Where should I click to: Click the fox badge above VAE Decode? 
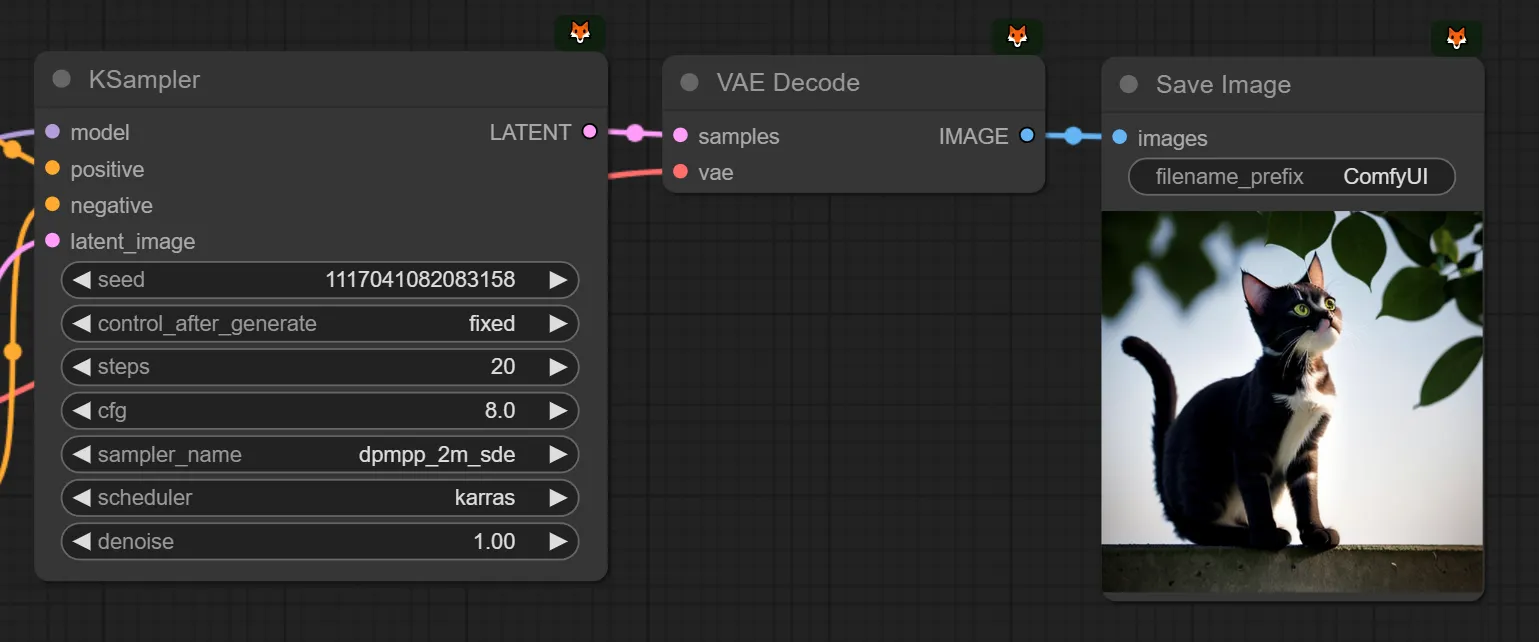(1017, 36)
